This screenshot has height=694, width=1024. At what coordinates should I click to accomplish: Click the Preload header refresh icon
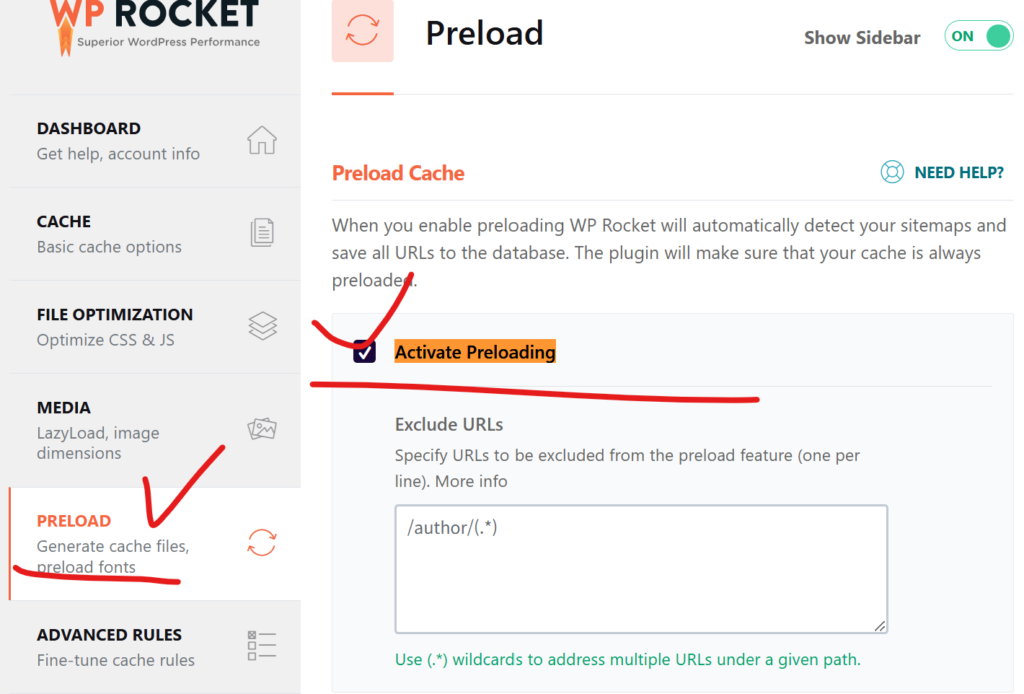[x=362, y=31]
